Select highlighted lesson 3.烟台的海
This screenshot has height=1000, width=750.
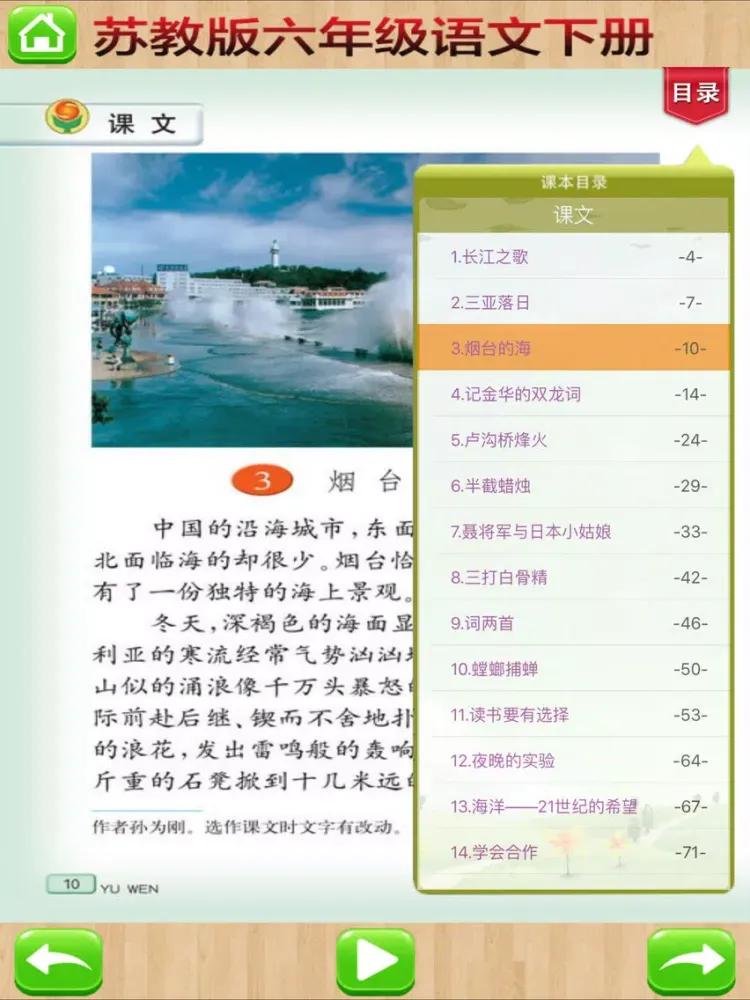tap(573, 348)
